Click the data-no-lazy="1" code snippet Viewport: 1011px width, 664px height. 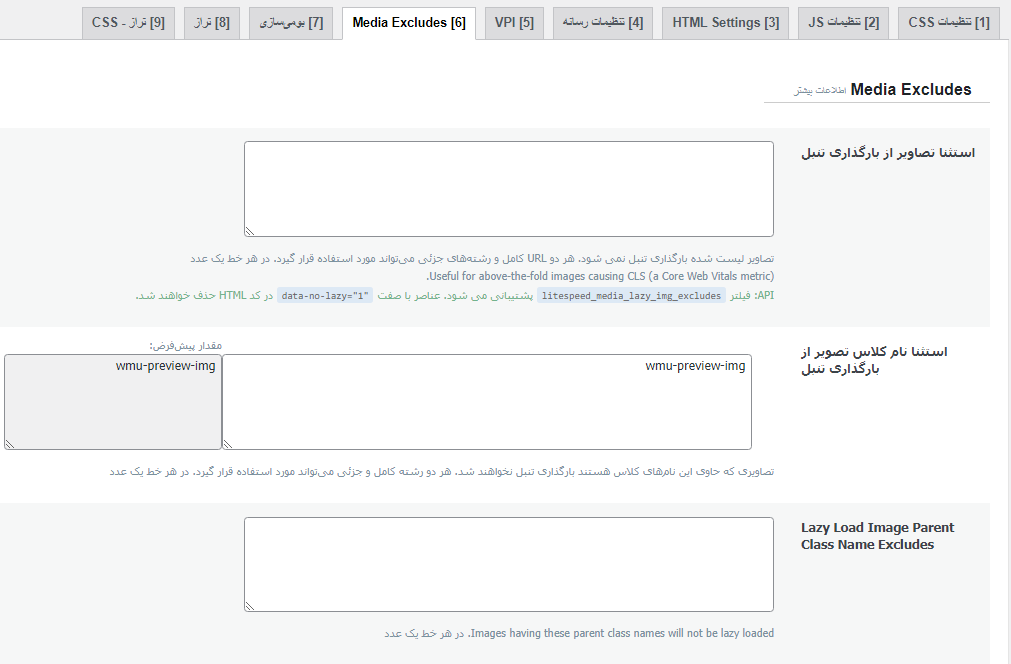325,296
